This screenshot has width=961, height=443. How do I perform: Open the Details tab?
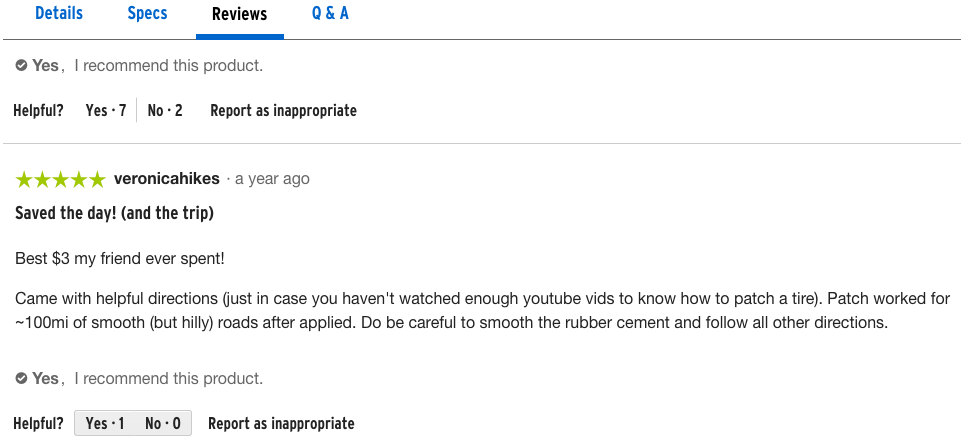point(59,14)
